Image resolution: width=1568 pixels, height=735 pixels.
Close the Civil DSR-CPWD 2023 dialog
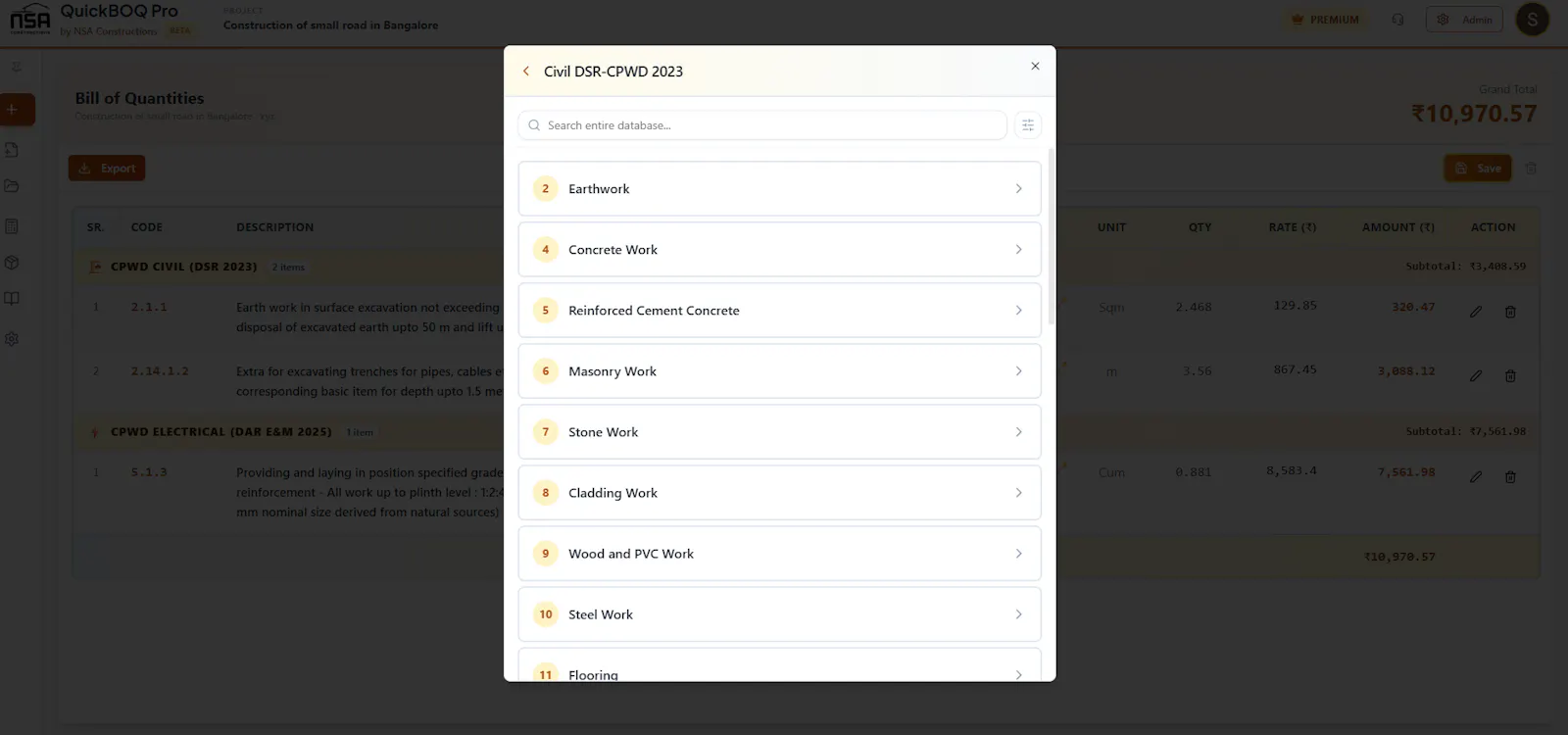click(x=1035, y=66)
